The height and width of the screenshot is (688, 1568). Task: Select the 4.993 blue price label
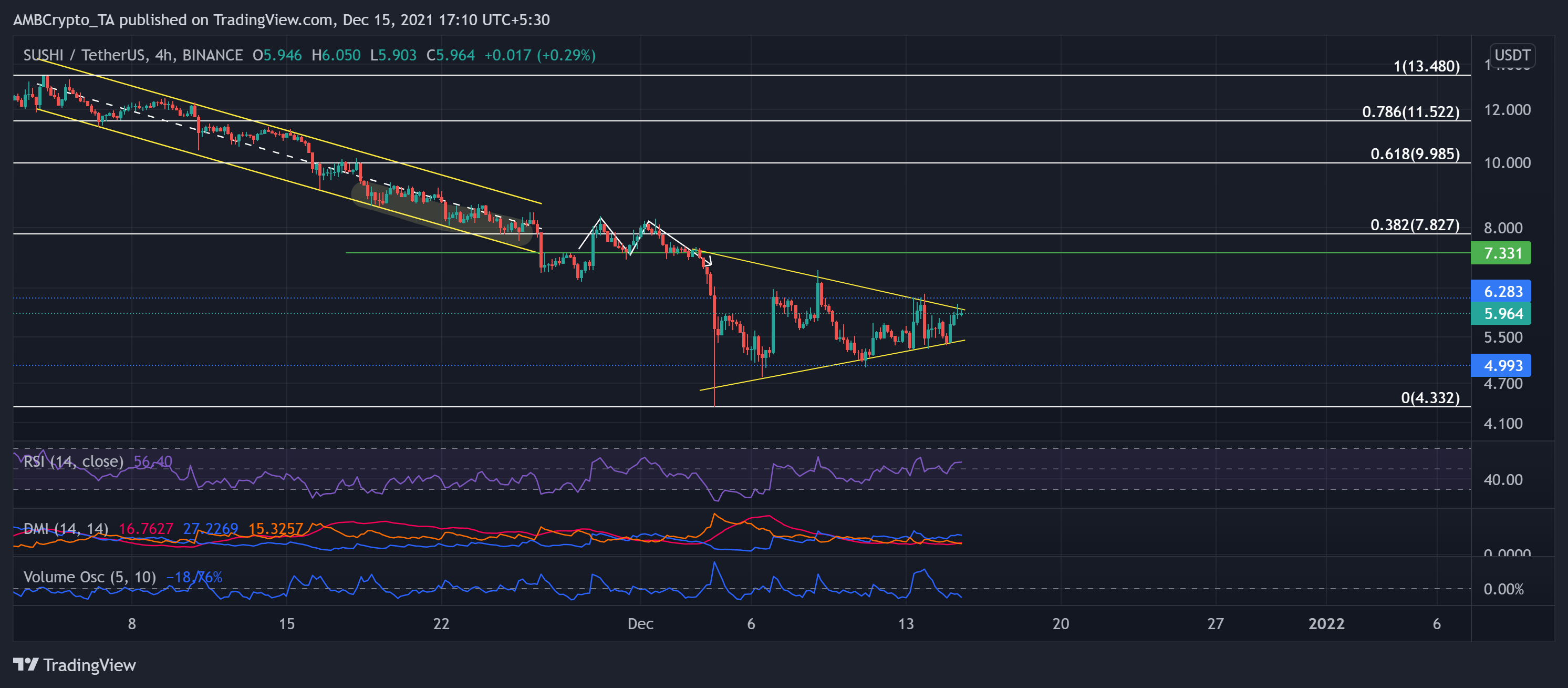pyautogui.click(x=1500, y=365)
